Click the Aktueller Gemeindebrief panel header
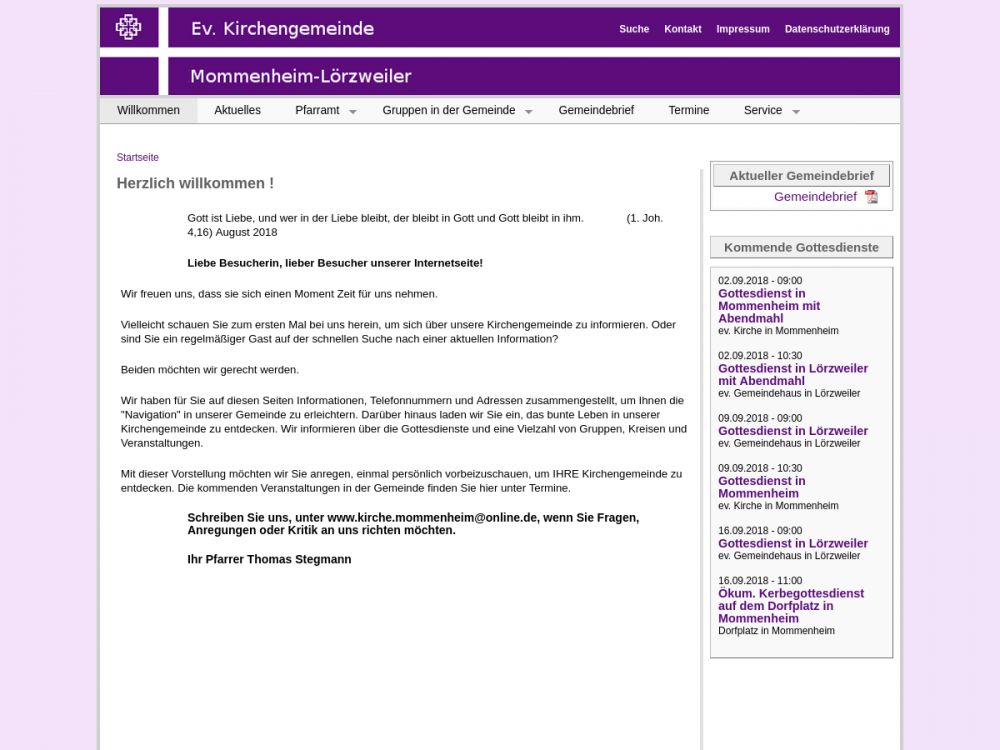Screen dimensions: 1000x750 click(x=801, y=176)
